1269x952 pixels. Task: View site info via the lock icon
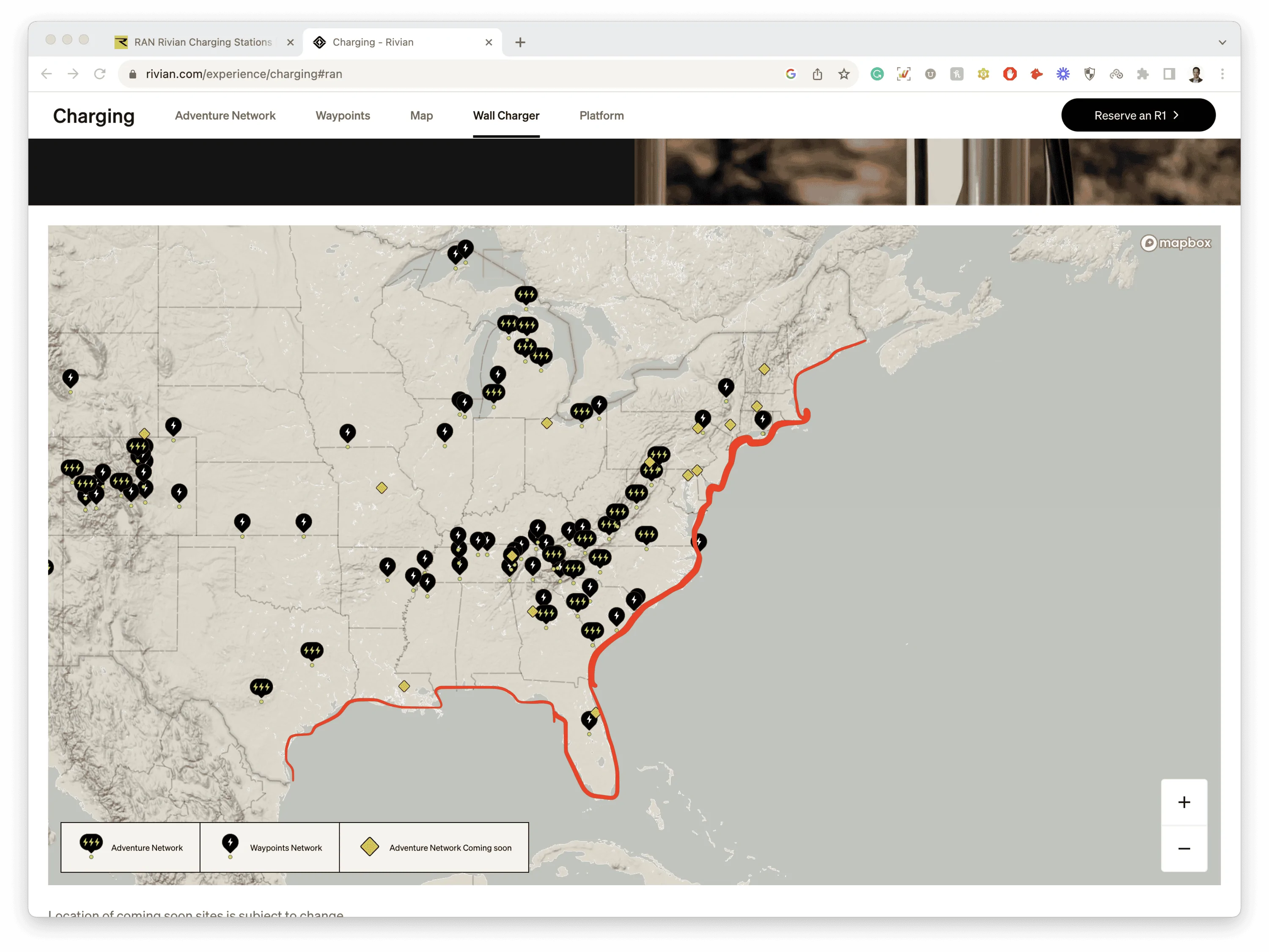point(132,74)
